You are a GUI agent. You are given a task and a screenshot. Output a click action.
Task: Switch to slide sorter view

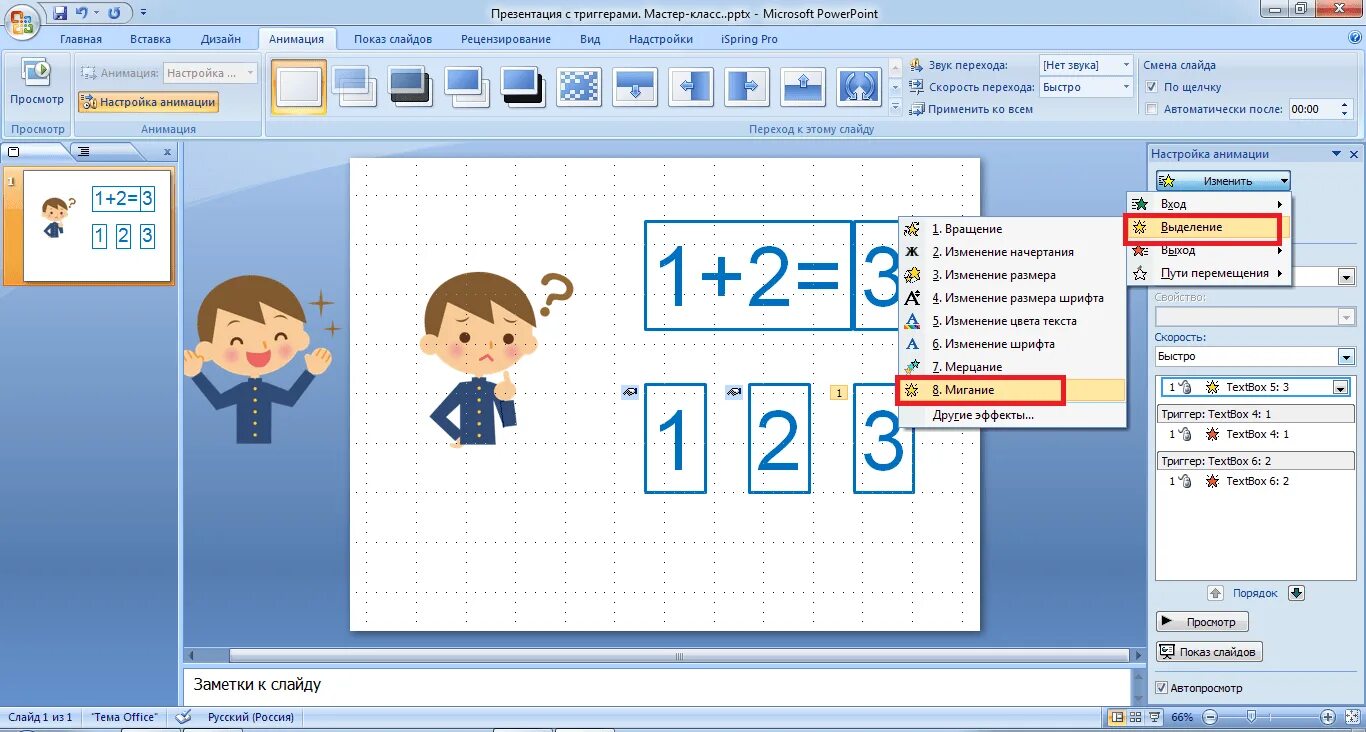tap(1136, 717)
